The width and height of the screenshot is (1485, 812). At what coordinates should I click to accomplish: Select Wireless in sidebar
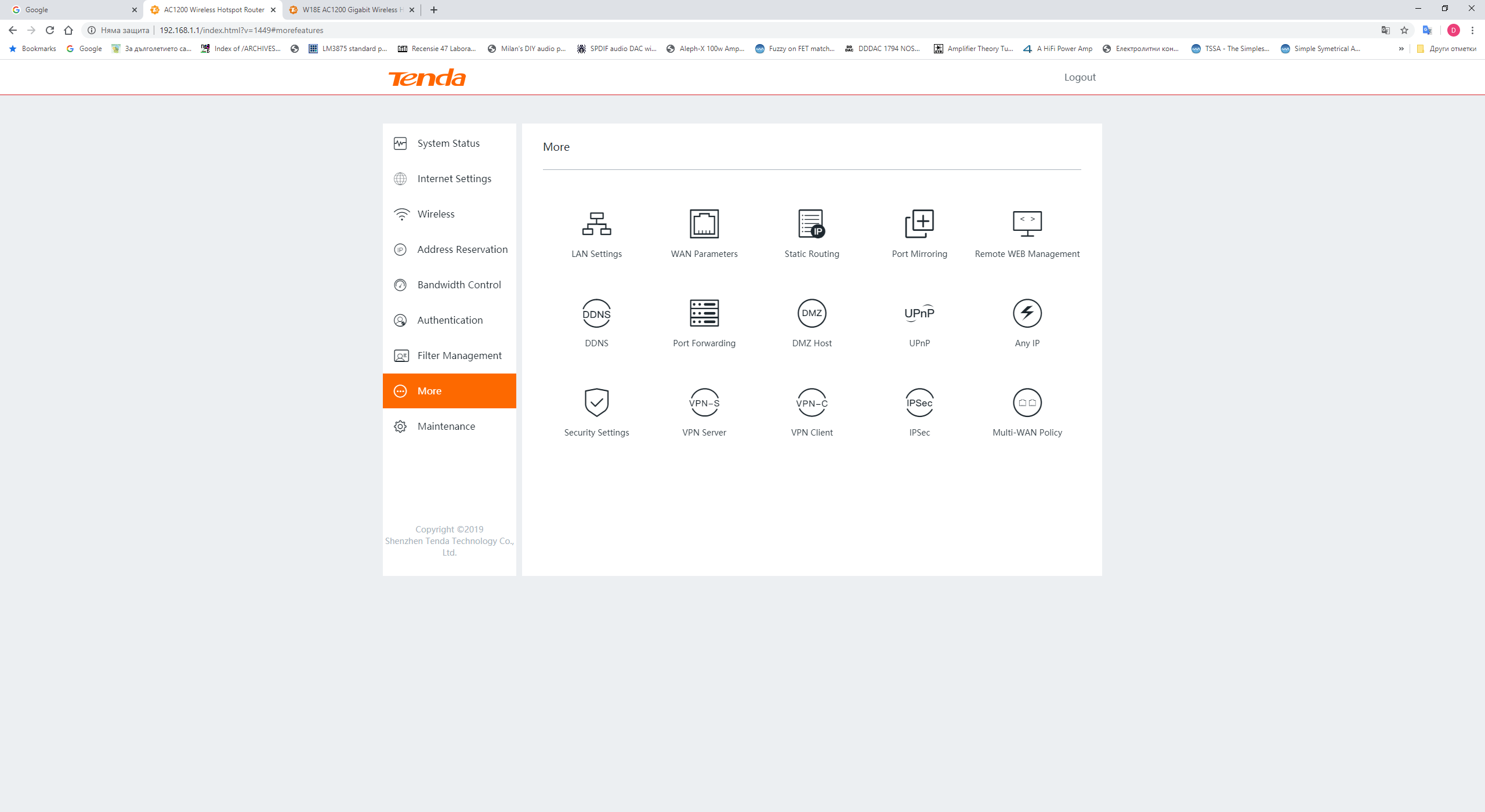click(450, 214)
